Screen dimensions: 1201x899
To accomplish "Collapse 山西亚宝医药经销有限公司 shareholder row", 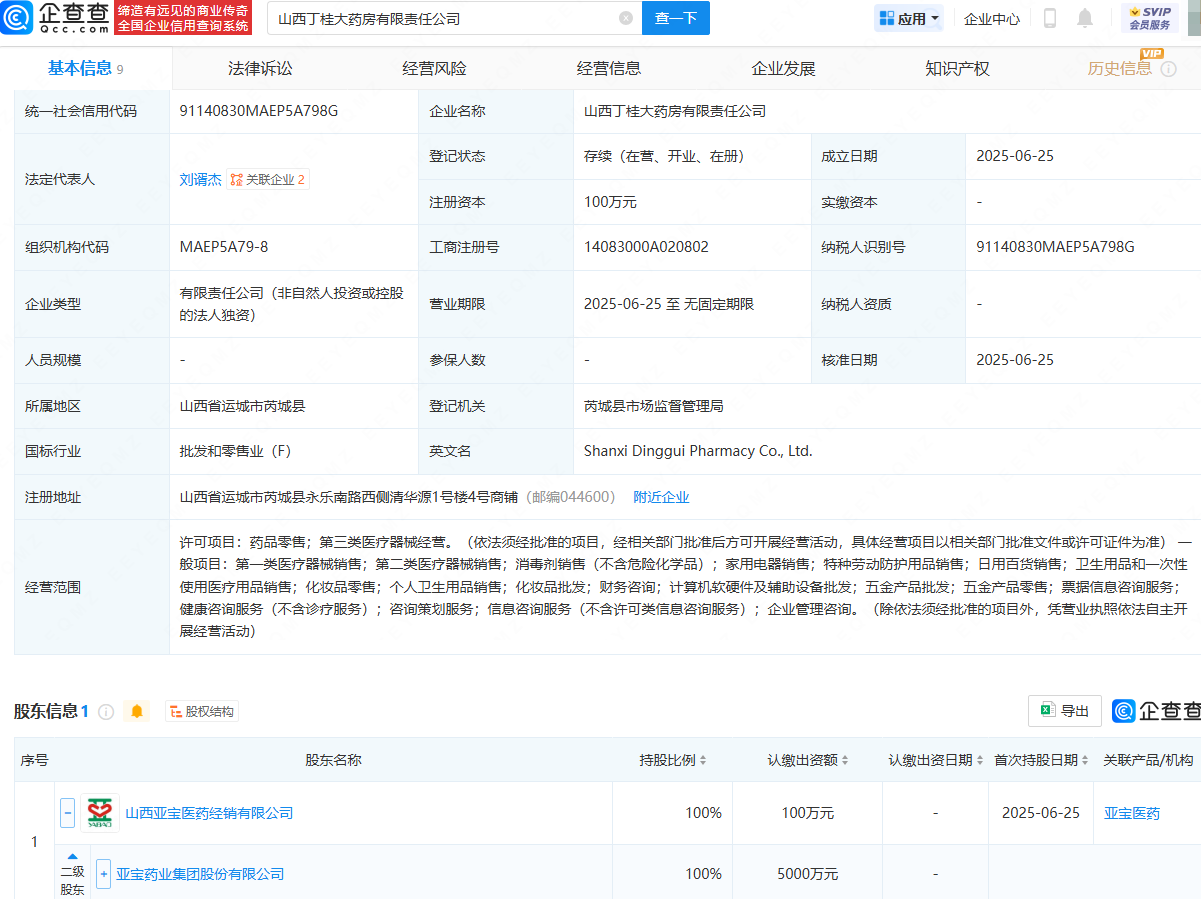I will (68, 813).
